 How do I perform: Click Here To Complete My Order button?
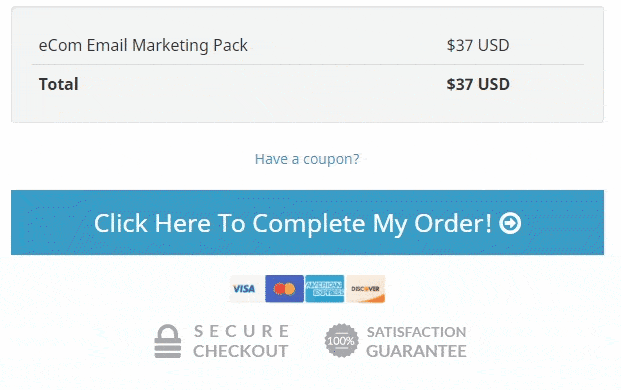point(307,223)
